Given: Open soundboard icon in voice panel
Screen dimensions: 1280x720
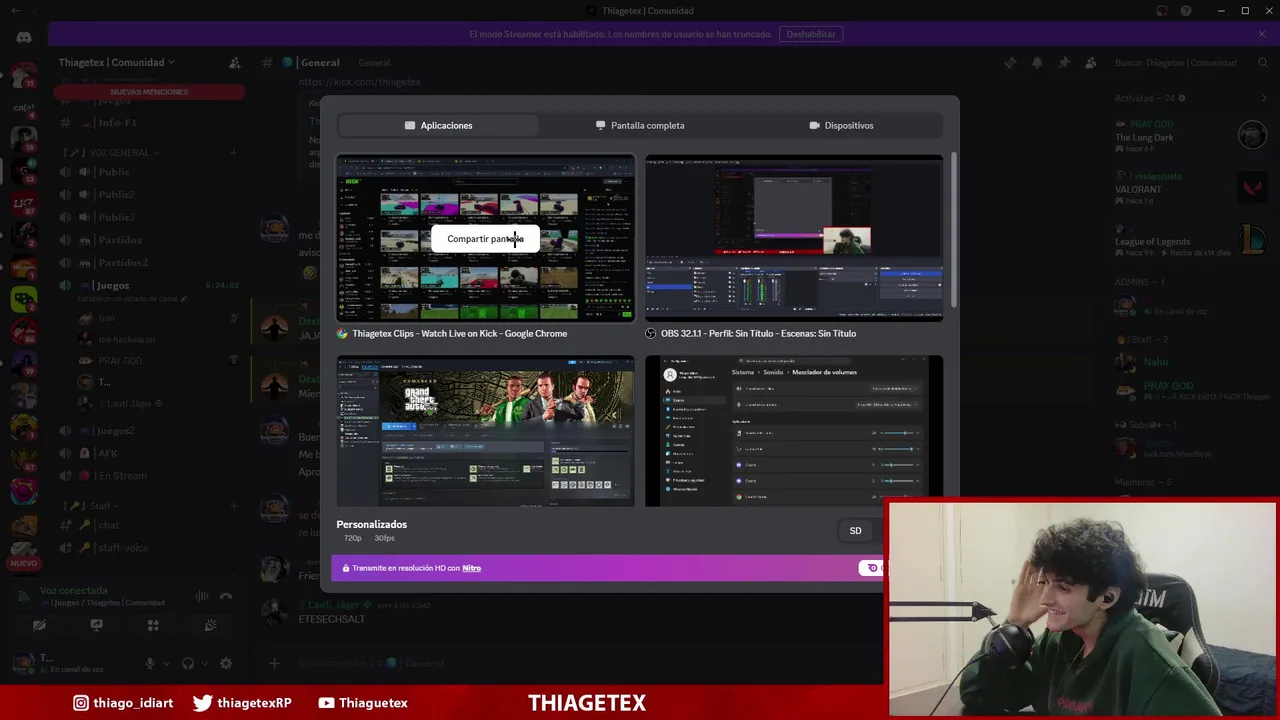Looking at the screenshot, I should 210,625.
